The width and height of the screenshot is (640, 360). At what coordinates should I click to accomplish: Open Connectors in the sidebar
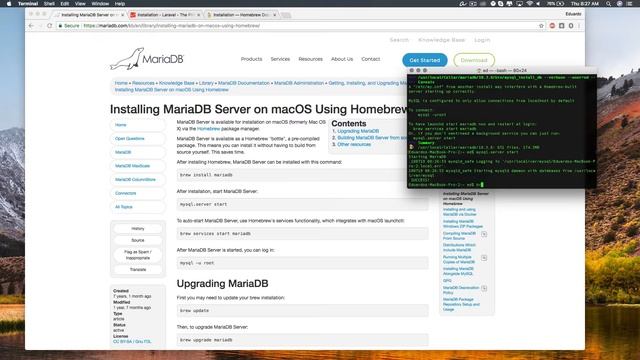138,193
